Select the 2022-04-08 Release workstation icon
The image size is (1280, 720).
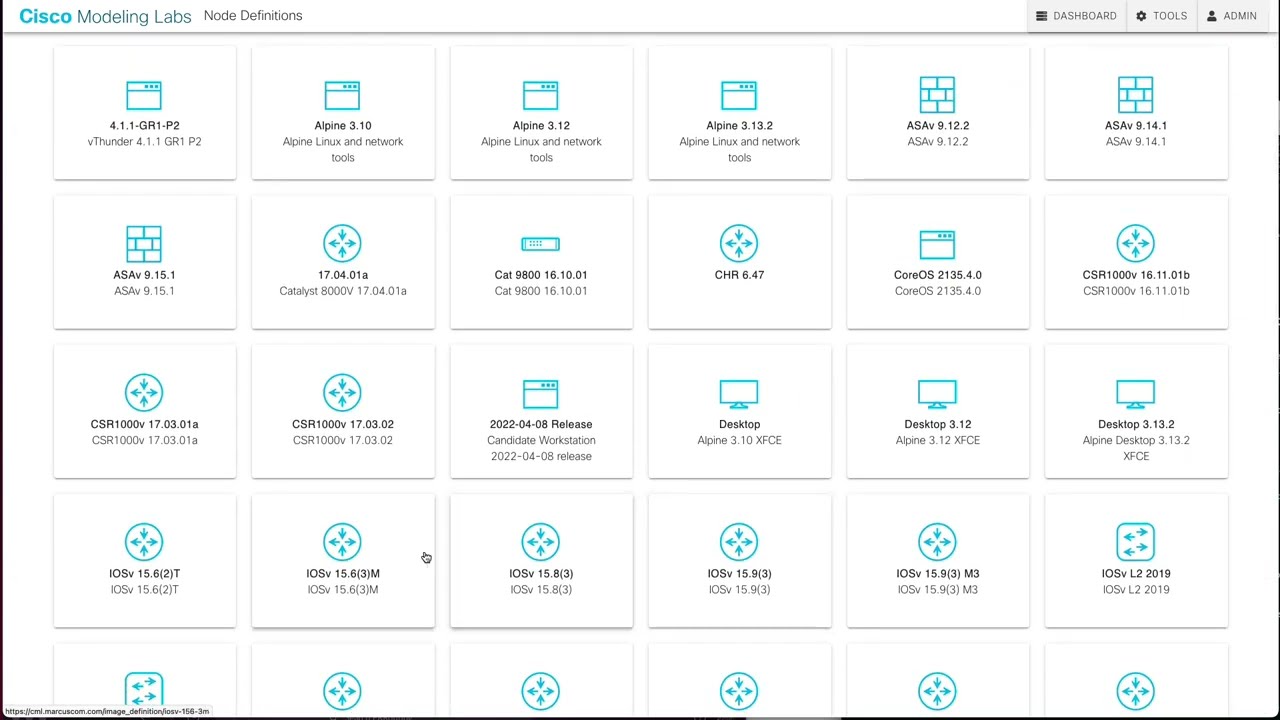pos(541,394)
